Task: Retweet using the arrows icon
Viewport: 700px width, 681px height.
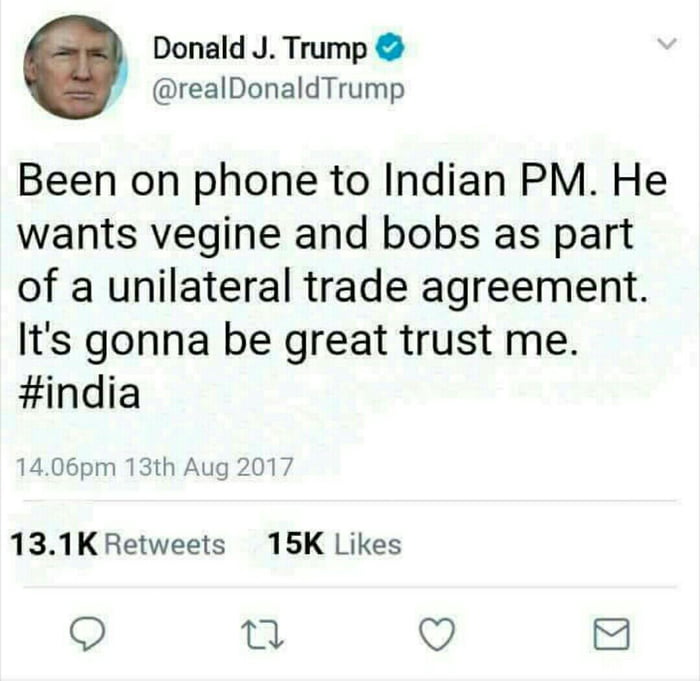Action: coord(262,635)
